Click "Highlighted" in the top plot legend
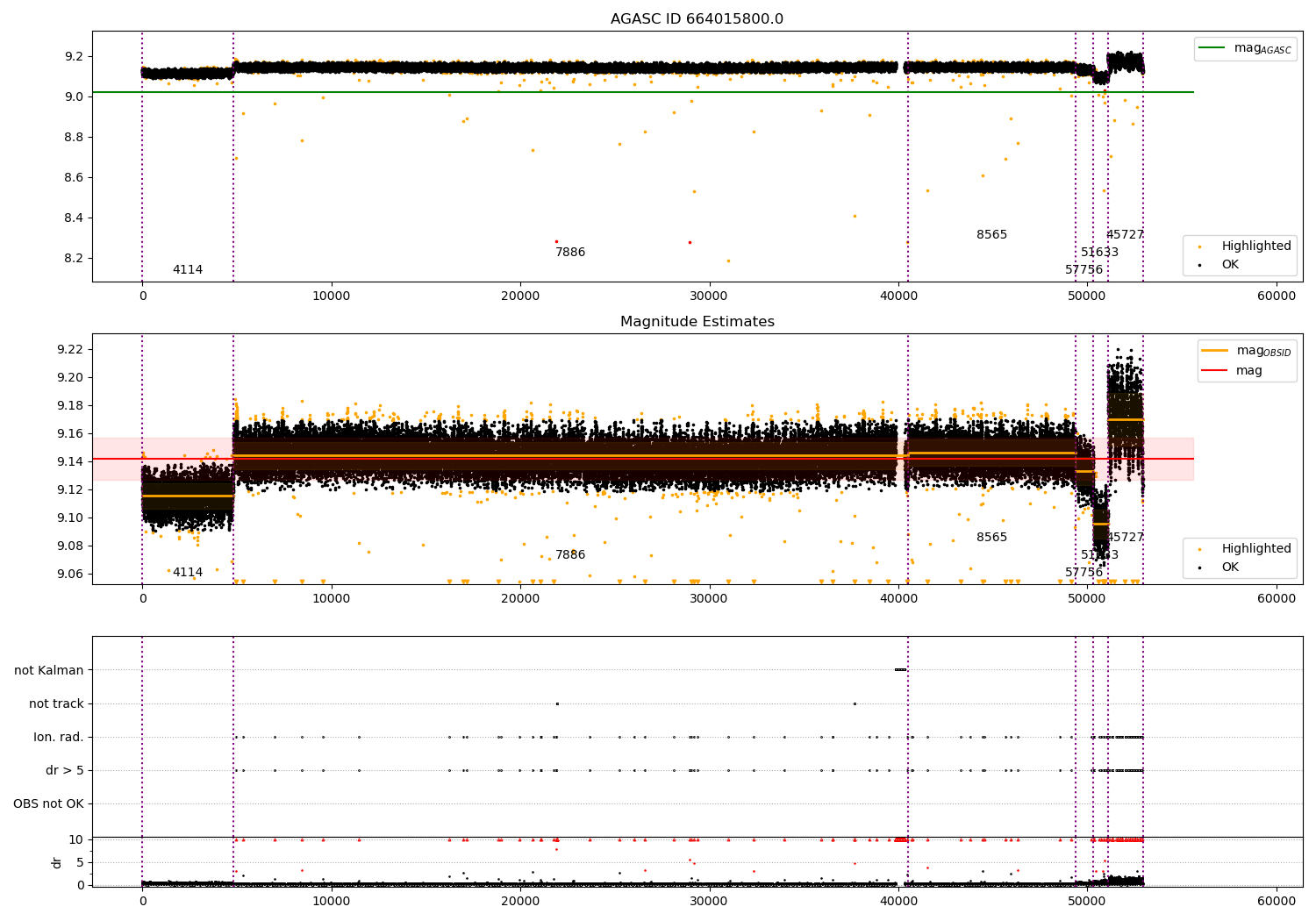Viewport: 1316px width, 921px height. tap(1256, 246)
